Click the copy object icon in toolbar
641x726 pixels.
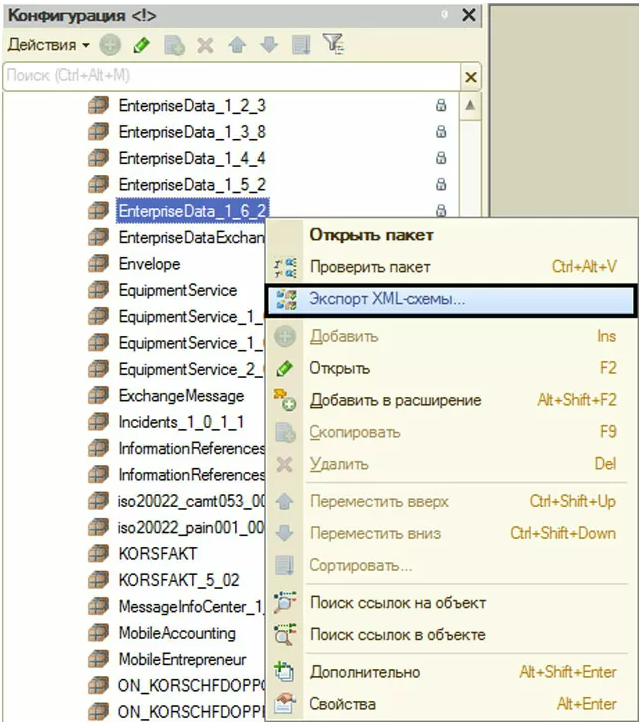coord(174,46)
